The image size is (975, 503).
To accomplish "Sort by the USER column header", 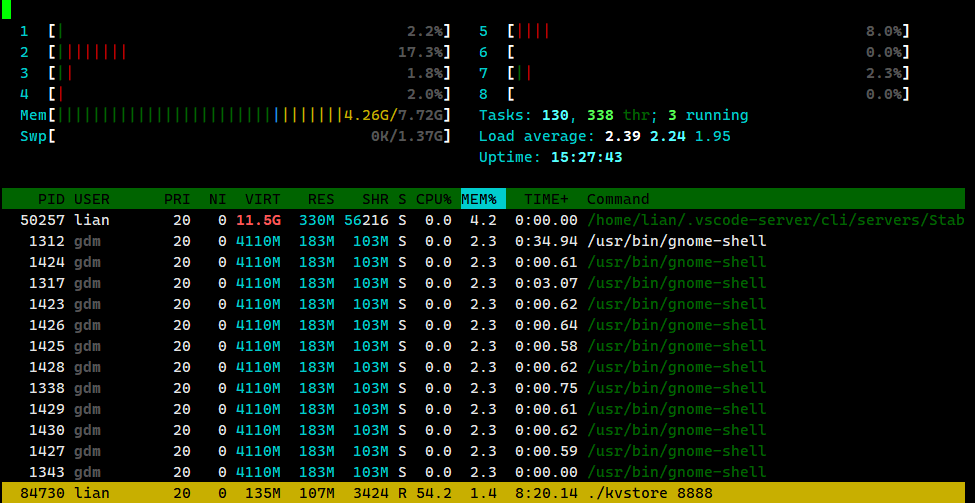I will (92, 199).
